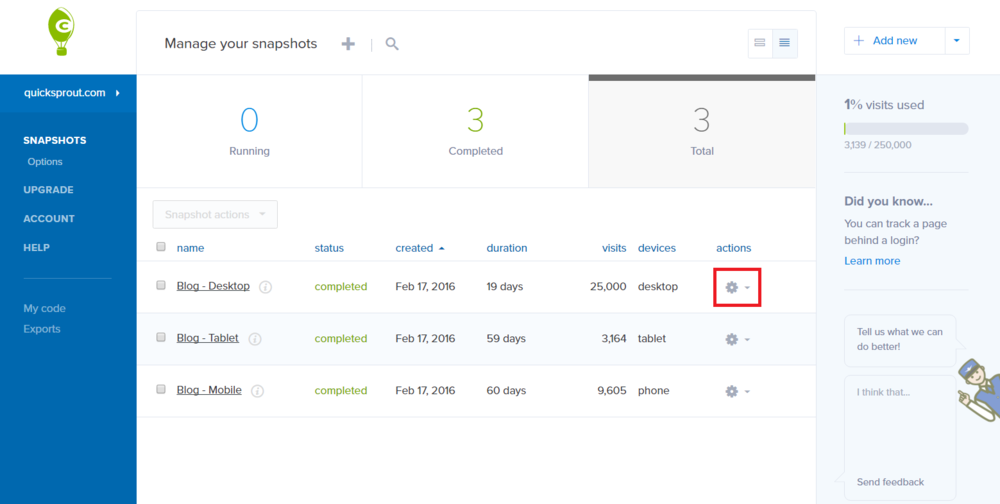Open the Upgrade menu in the sidebar
The height and width of the screenshot is (504, 1000).
pos(48,190)
